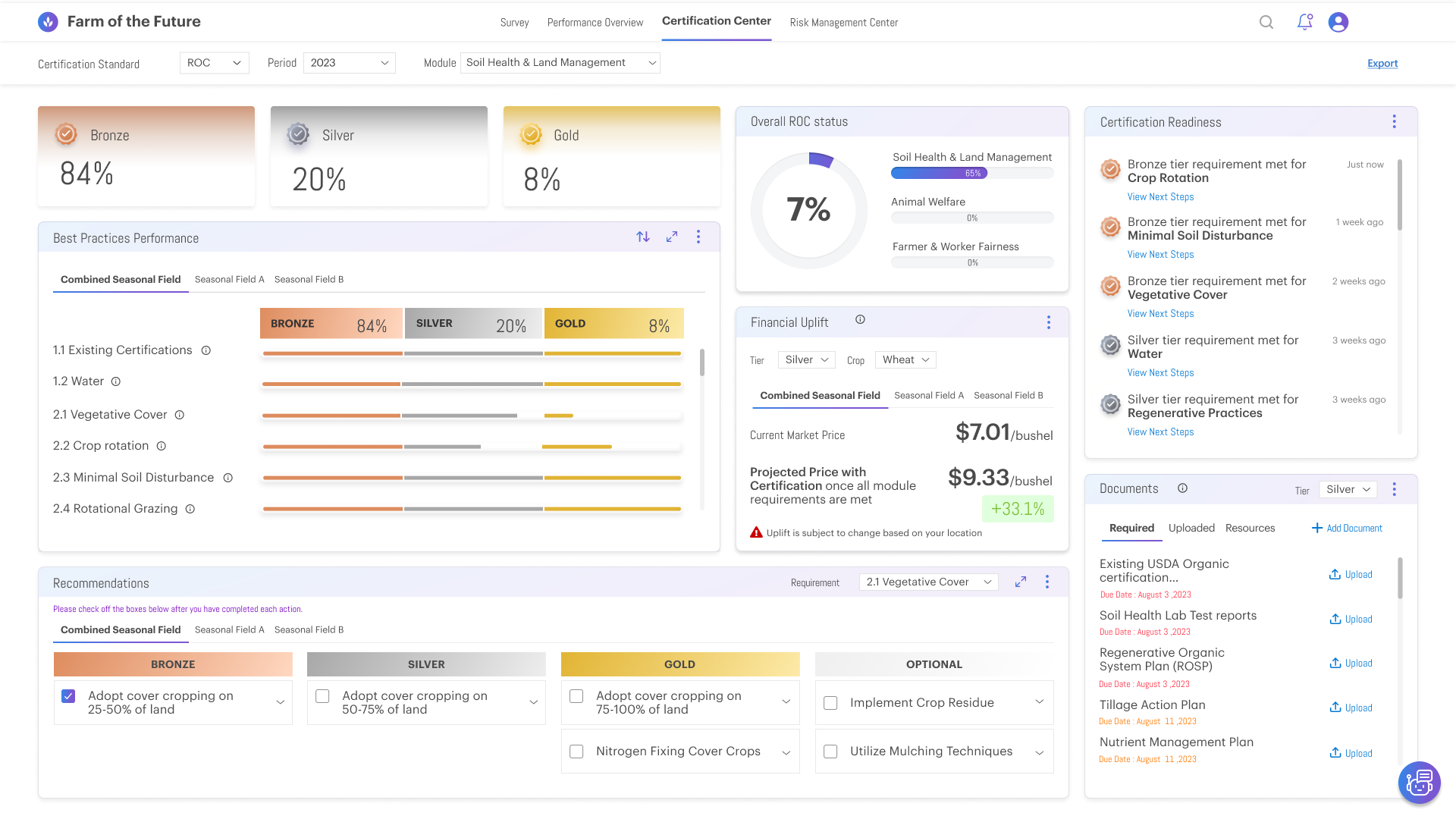Open Certification Readiness three-dot menu
Screen dimensions: 1456x819
1394,122
